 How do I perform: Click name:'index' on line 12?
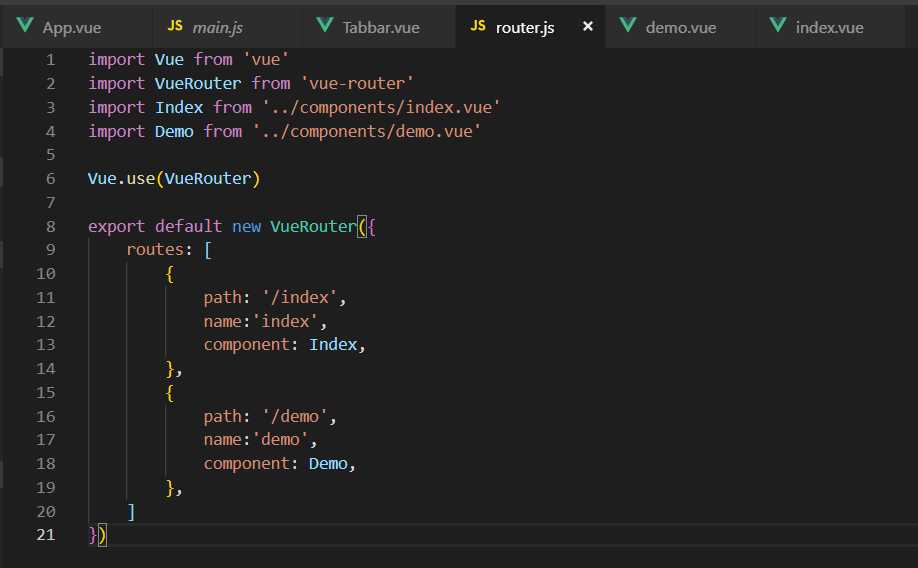(262, 321)
